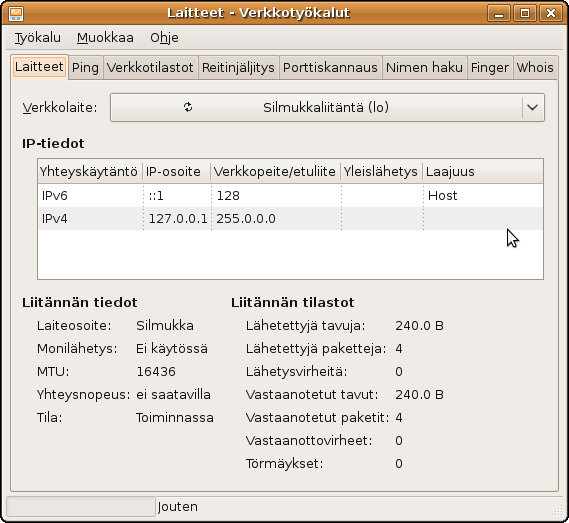Open the Ohje menu
This screenshot has width=569, height=523.
point(164,38)
